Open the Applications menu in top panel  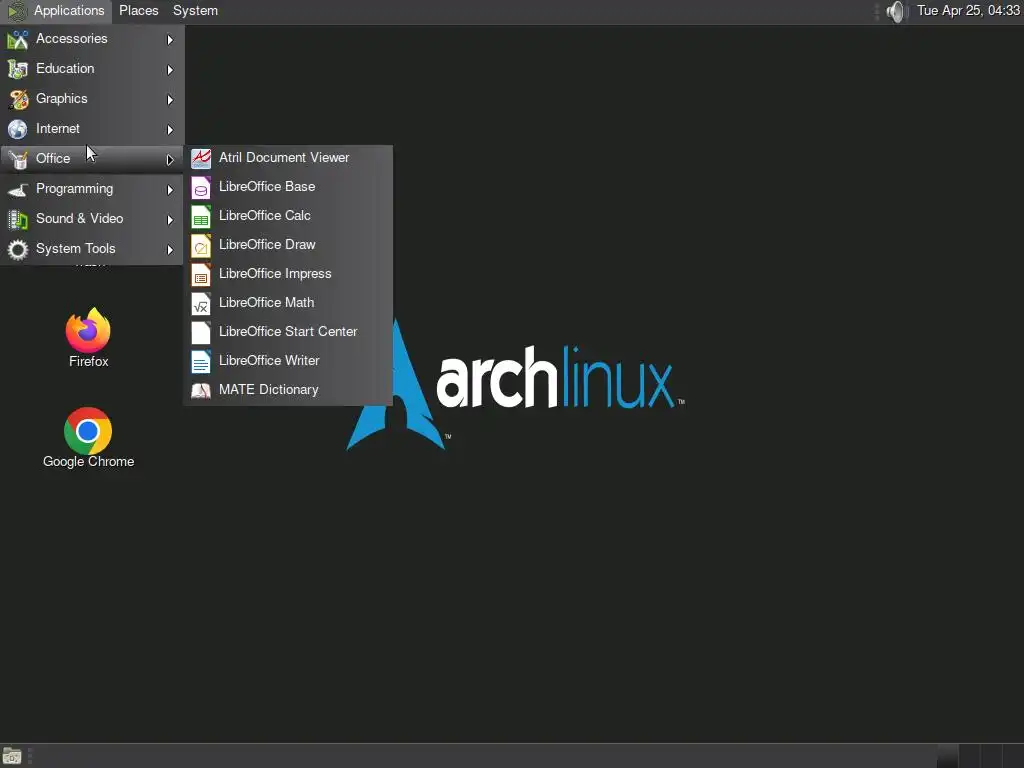(57, 11)
